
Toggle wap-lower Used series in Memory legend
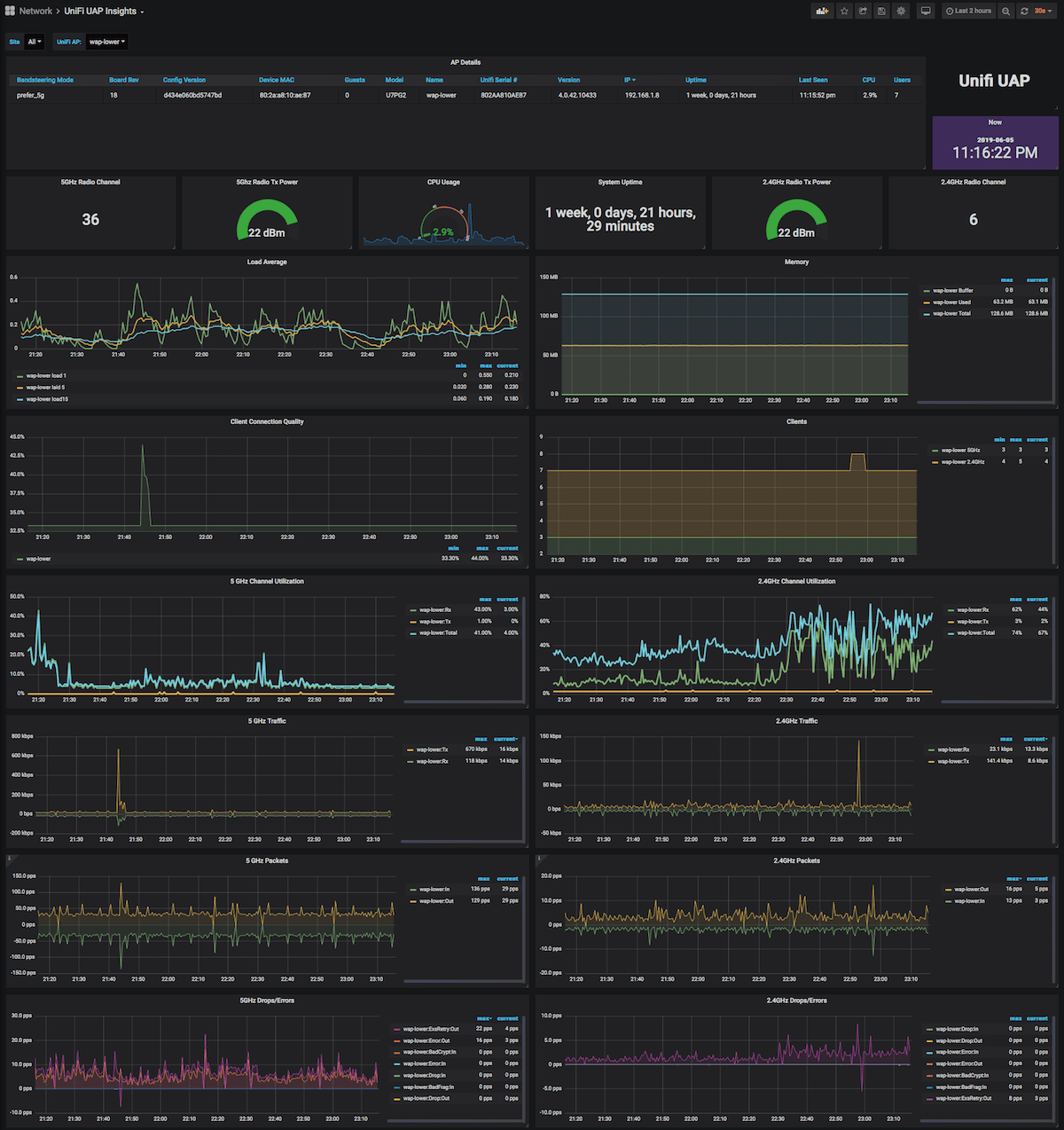pyautogui.click(x=951, y=302)
